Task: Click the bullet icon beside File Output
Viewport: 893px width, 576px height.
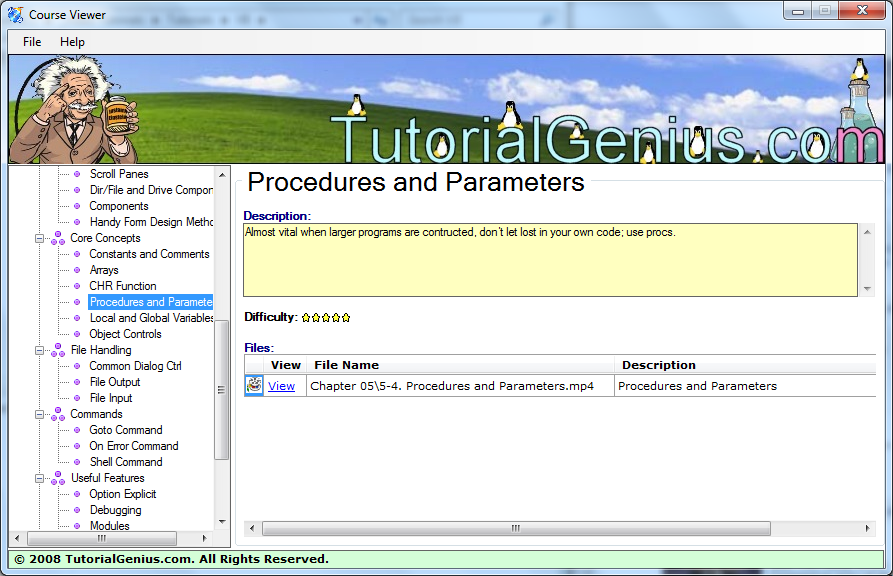Action: 77,382
